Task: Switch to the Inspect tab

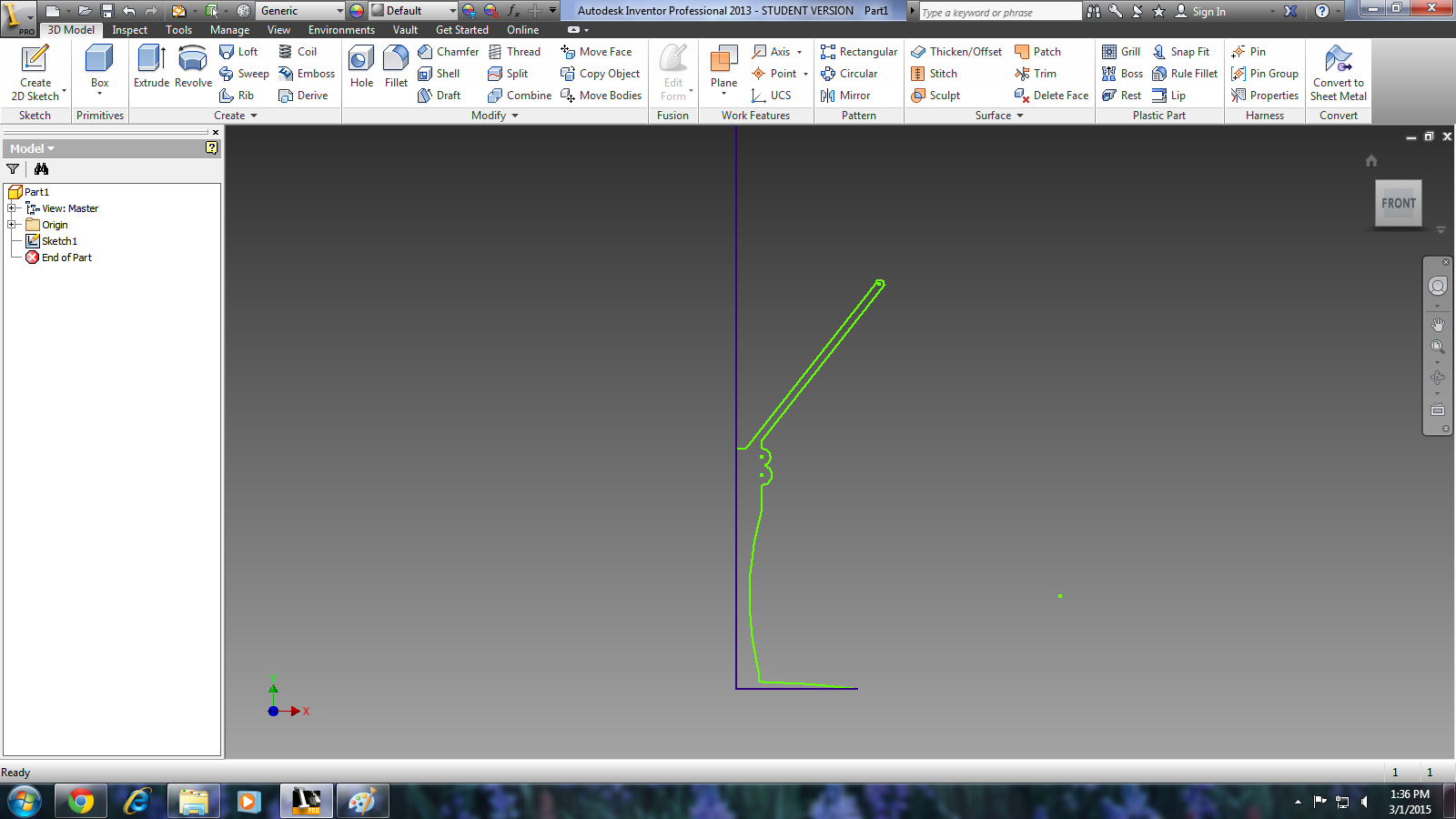Action: coord(129,30)
